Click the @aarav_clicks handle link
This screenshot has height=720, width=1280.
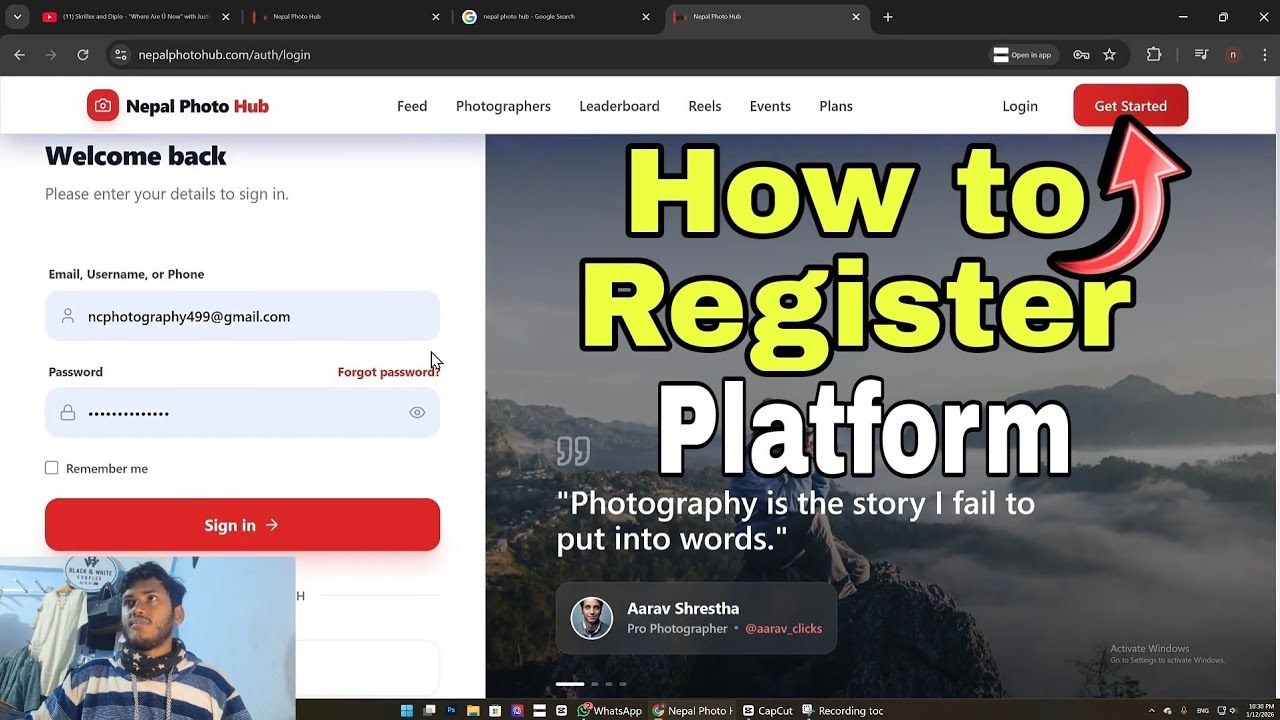[783, 629]
